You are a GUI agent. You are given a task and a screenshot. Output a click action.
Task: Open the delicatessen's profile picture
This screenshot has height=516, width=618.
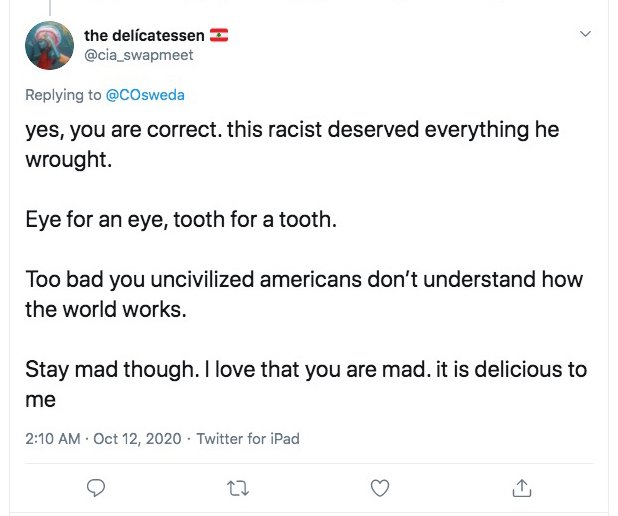[49, 45]
